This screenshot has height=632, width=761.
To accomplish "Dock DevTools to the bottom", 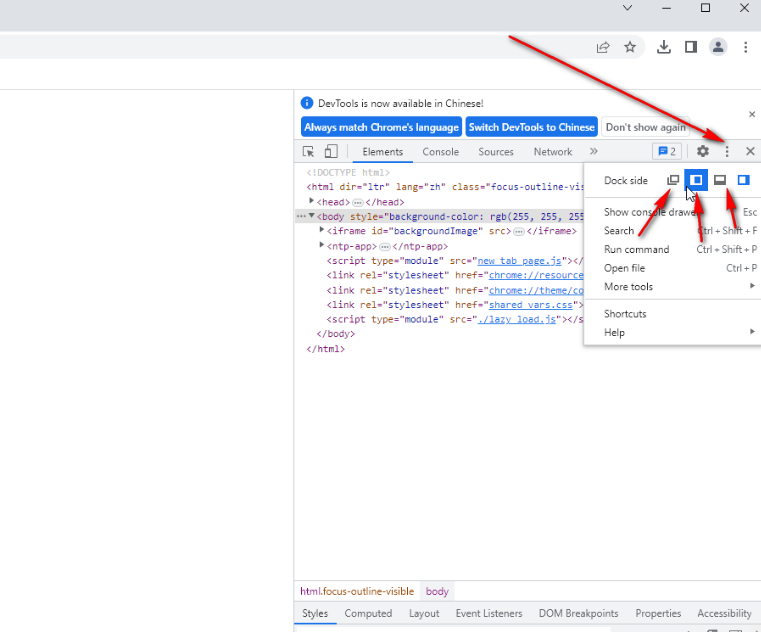I will point(720,180).
